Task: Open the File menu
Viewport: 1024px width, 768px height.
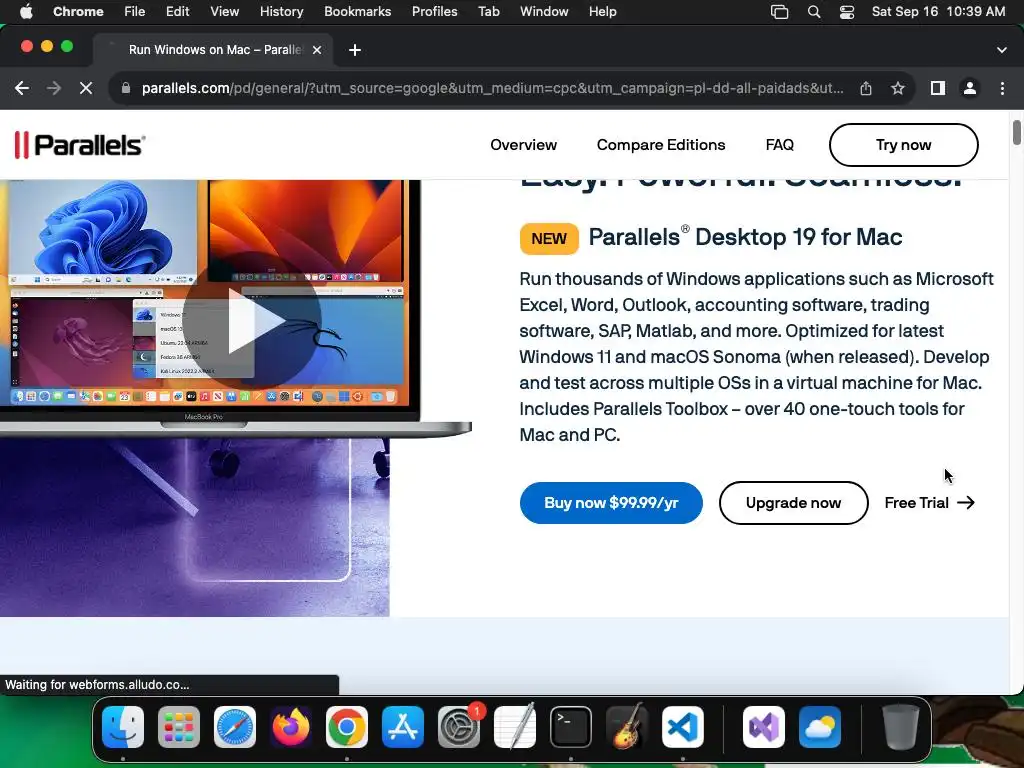Action: (x=135, y=12)
